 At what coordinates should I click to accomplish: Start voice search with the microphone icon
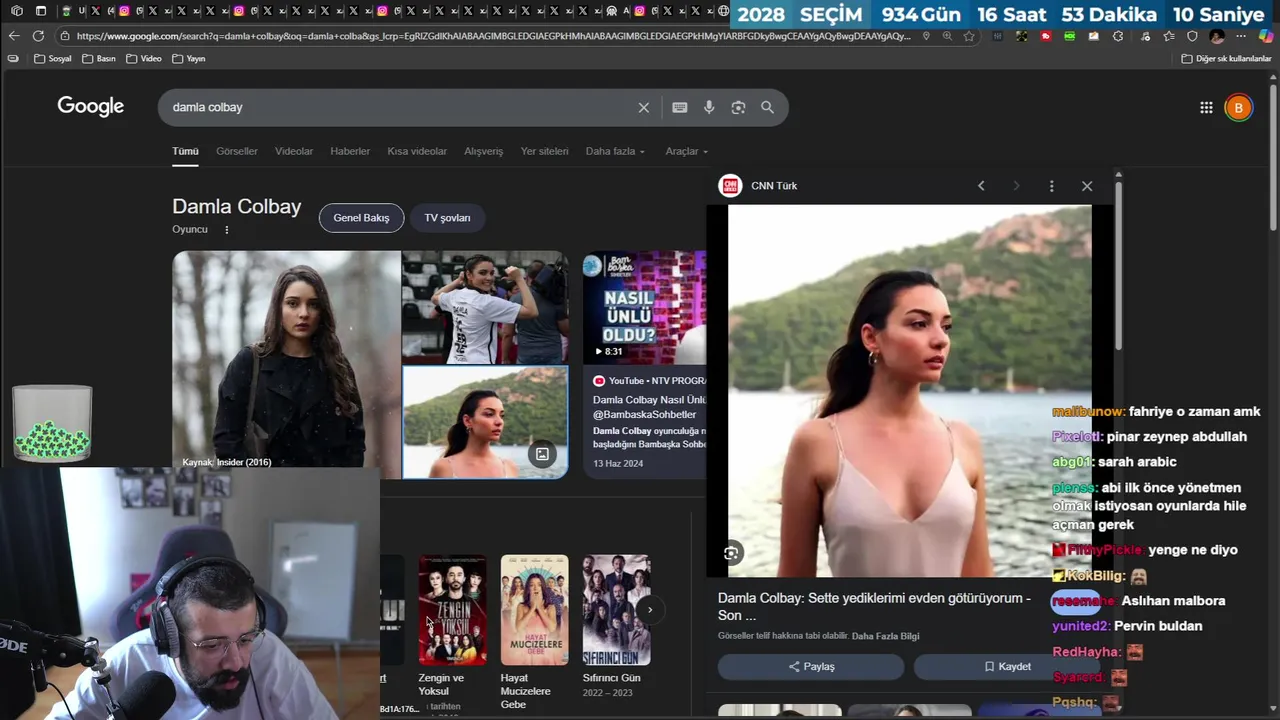709,107
